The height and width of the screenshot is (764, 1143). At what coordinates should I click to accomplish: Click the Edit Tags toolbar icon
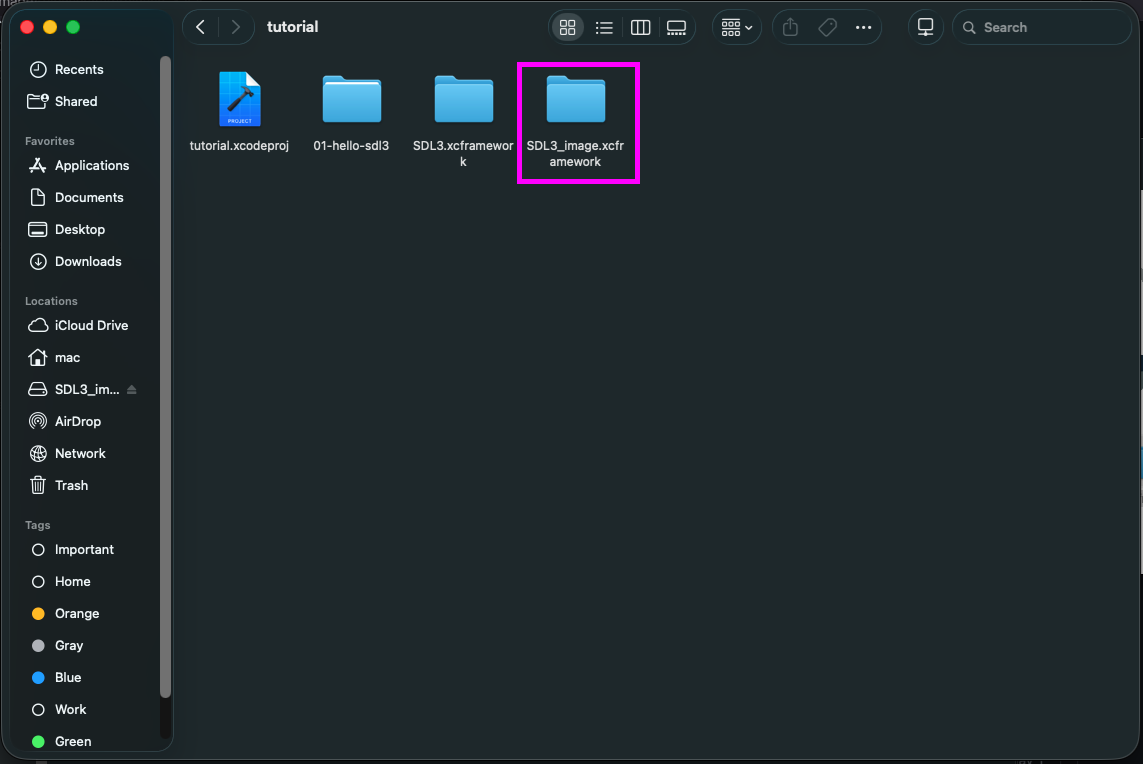pos(827,28)
